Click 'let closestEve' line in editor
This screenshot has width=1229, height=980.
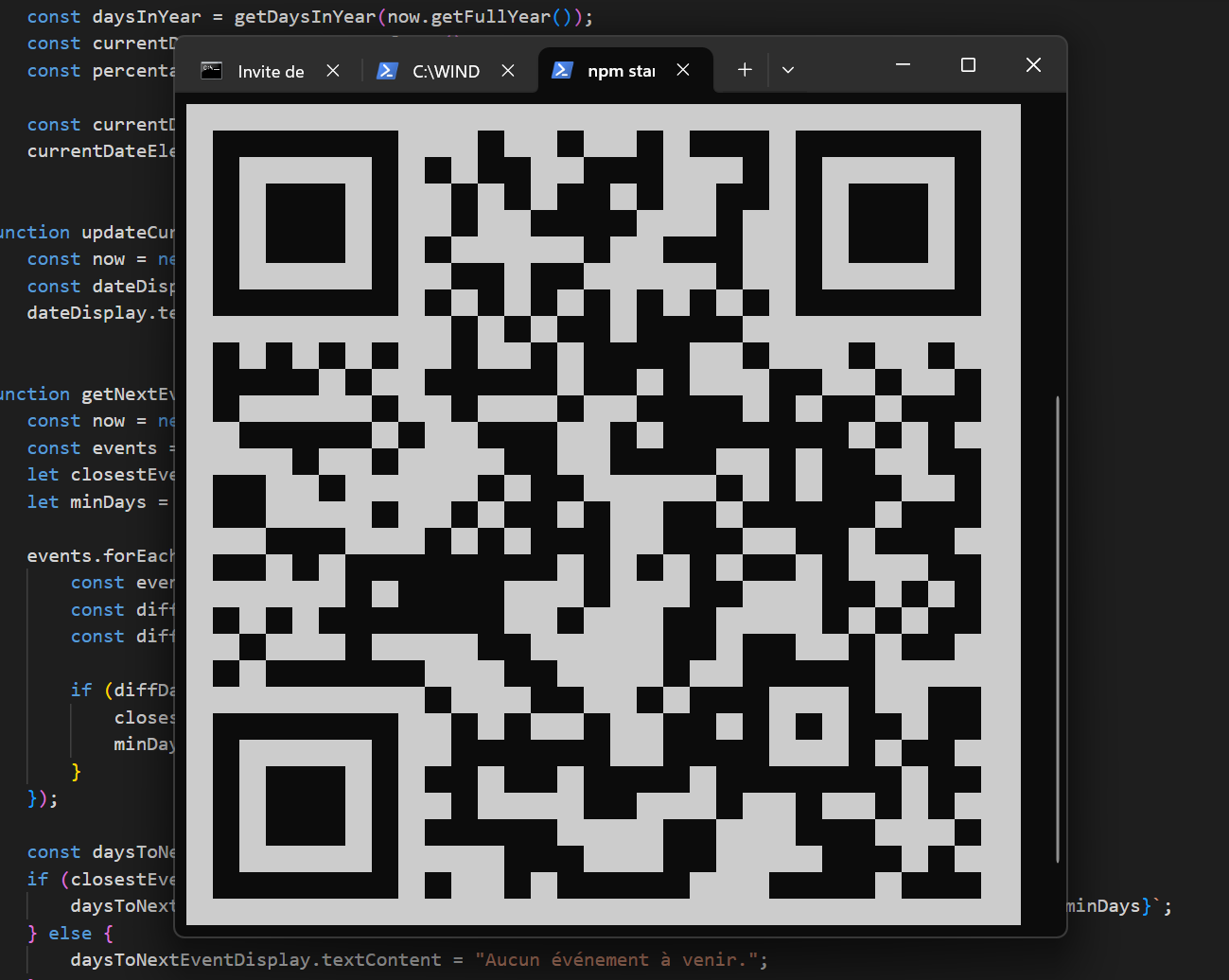click(x=100, y=475)
